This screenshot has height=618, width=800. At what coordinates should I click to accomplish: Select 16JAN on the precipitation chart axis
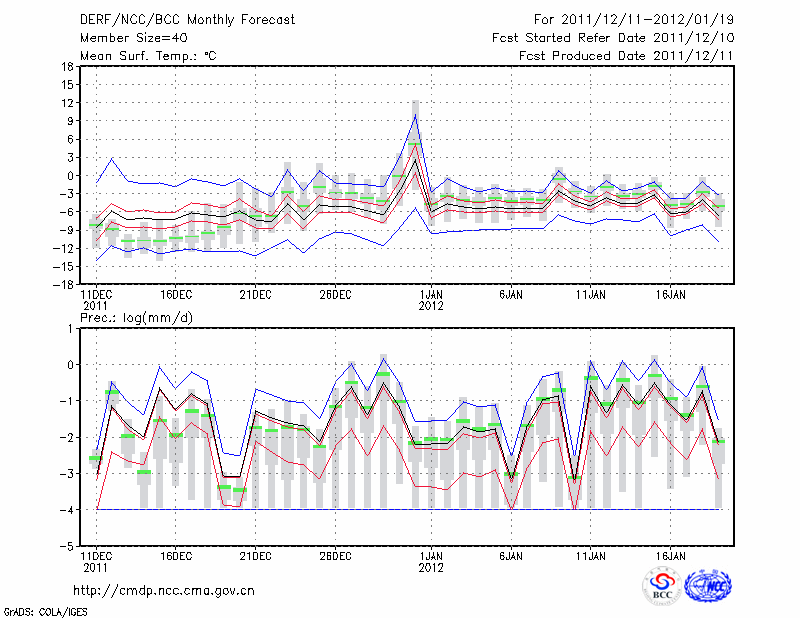coord(670,555)
